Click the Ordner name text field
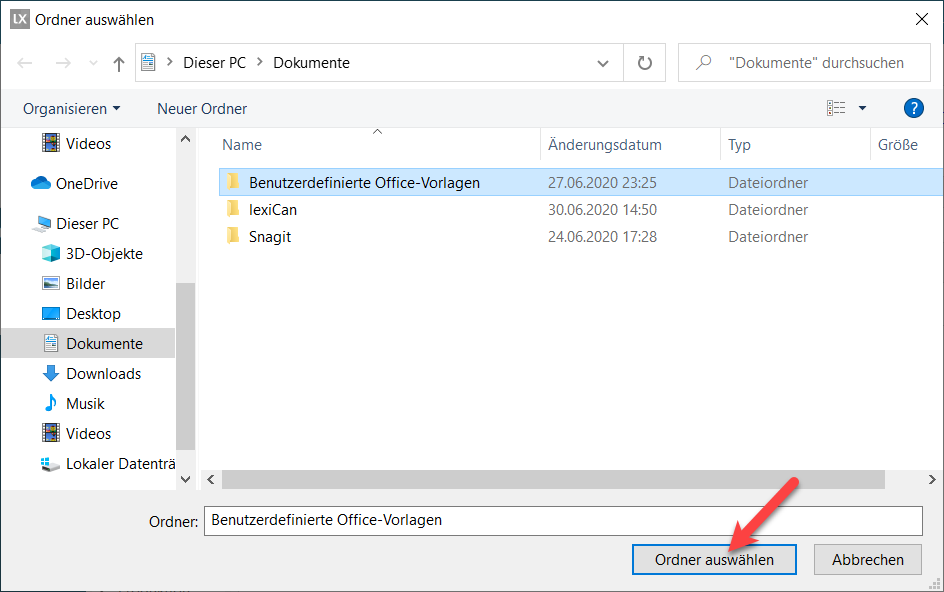Screen dimensions: 944x592 (x=562, y=520)
